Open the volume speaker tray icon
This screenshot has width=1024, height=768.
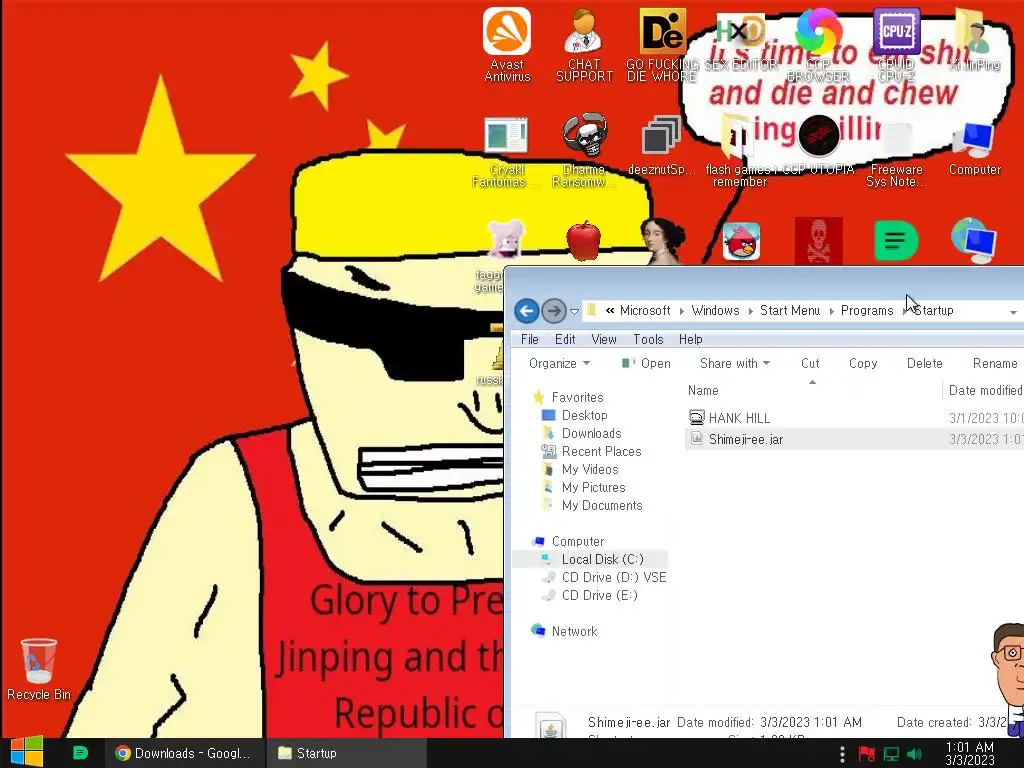915,754
